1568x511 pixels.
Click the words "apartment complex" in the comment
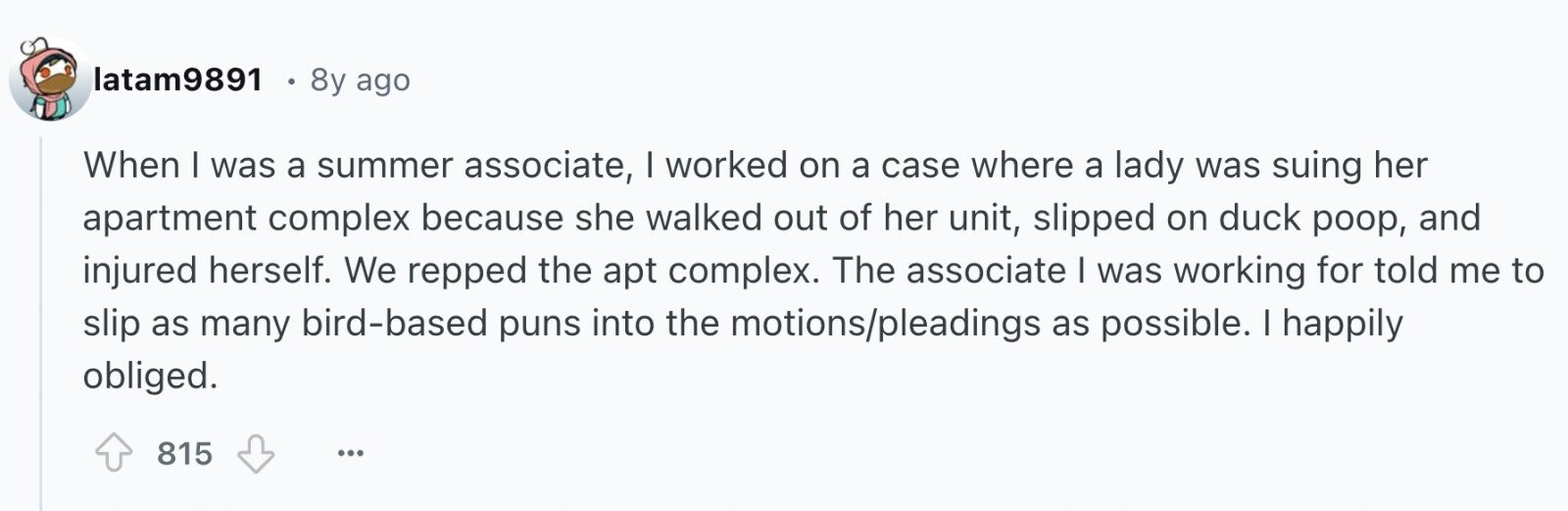click(x=246, y=218)
